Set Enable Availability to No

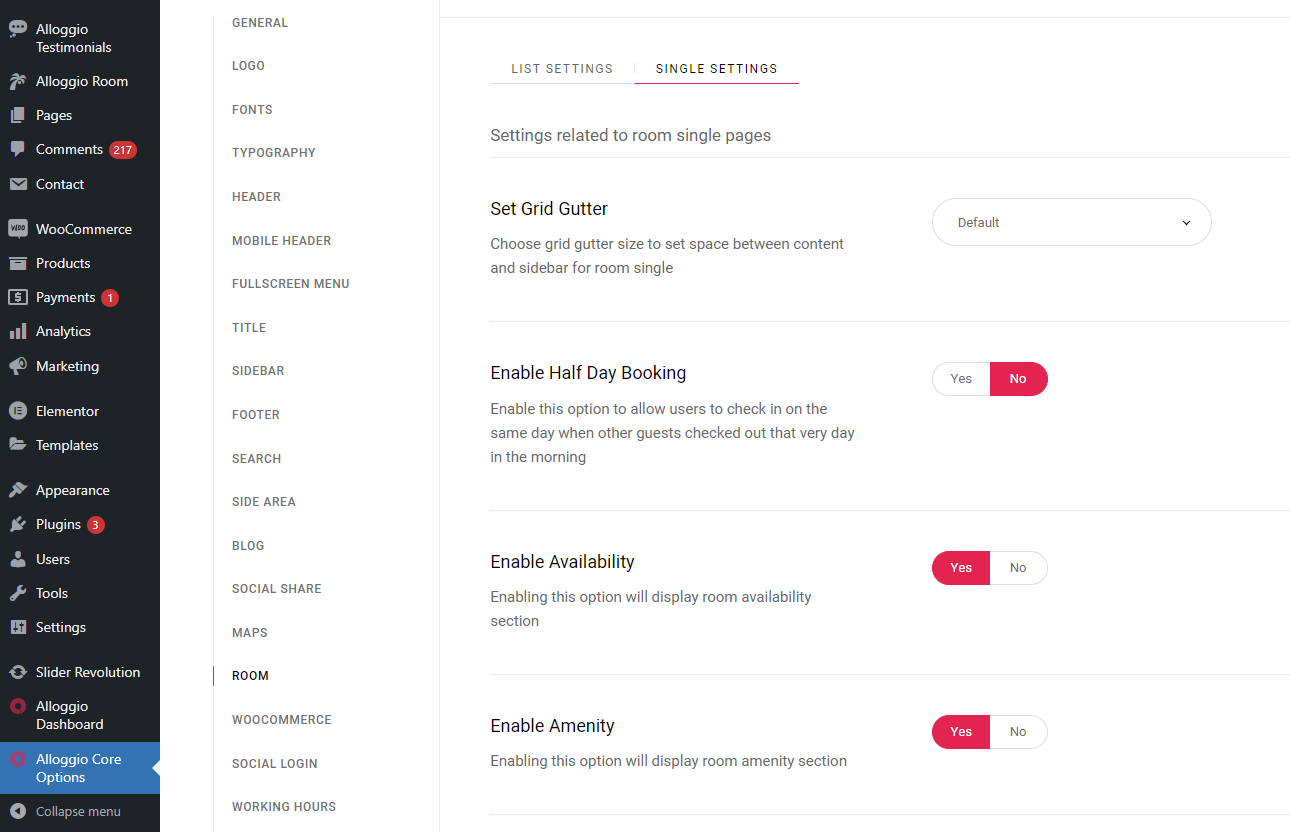[x=1018, y=568]
